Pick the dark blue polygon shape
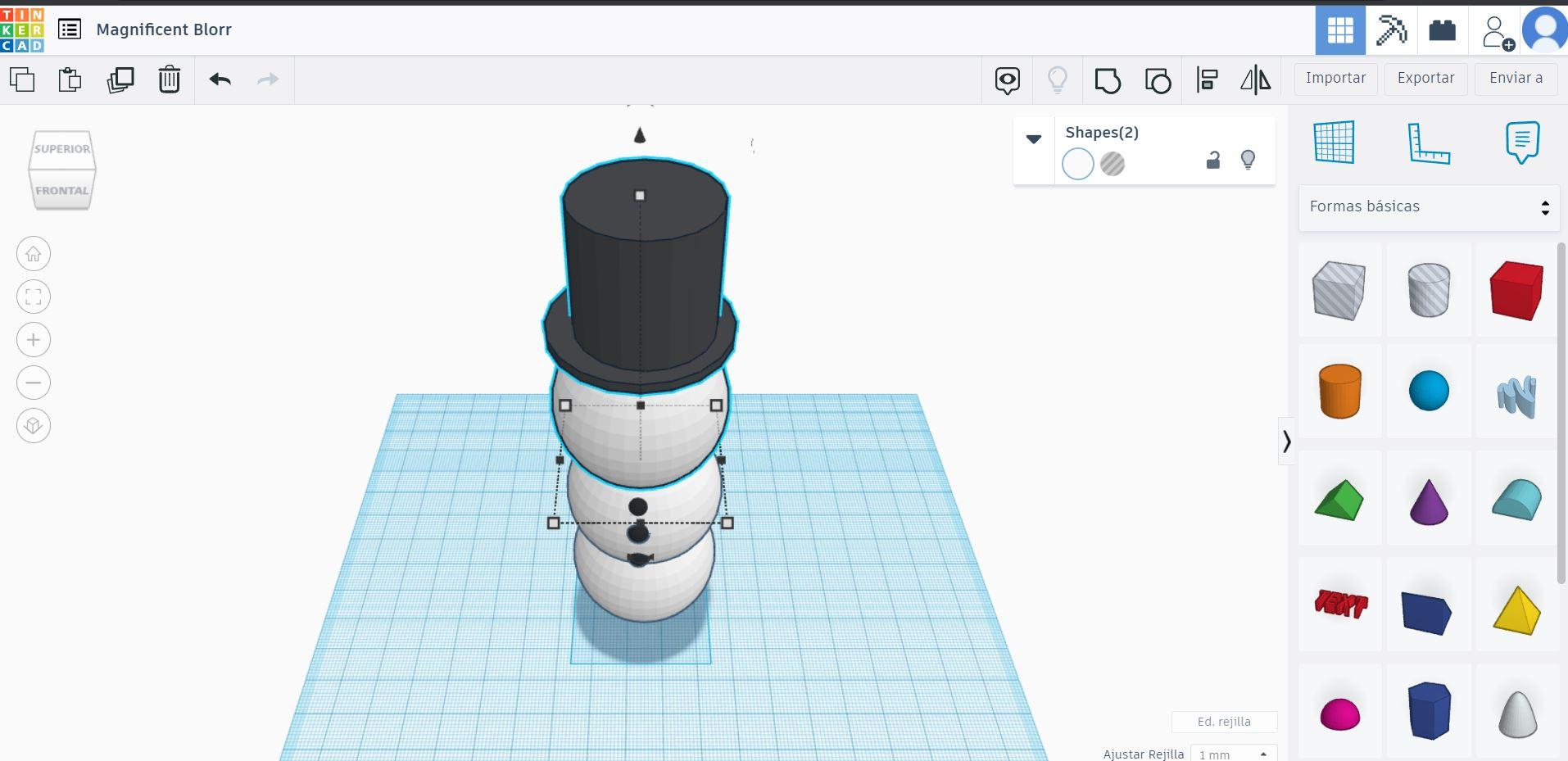Viewport: 1568px width, 761px height. coord(1429,710)
